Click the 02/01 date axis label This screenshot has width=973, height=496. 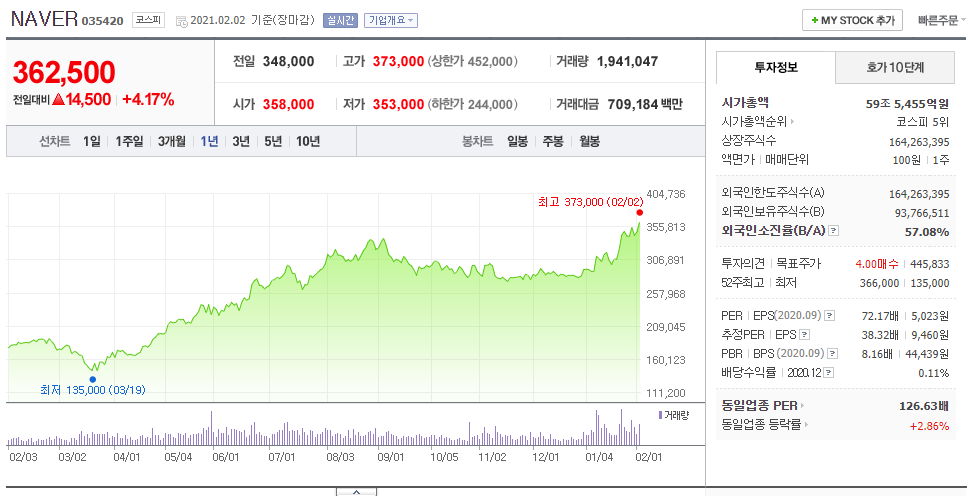[648, 458]
